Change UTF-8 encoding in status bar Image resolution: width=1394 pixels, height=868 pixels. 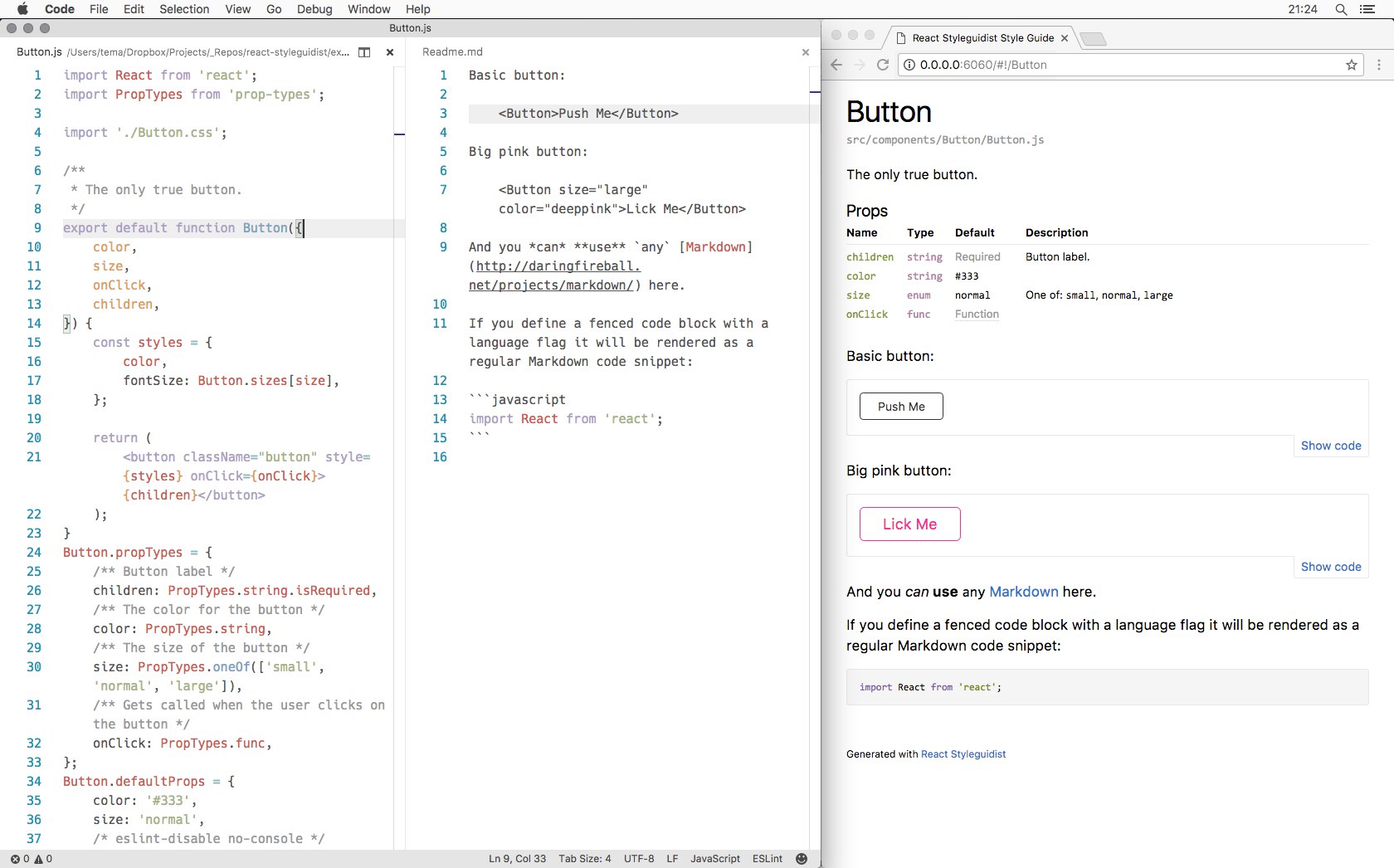coord(639,859)
